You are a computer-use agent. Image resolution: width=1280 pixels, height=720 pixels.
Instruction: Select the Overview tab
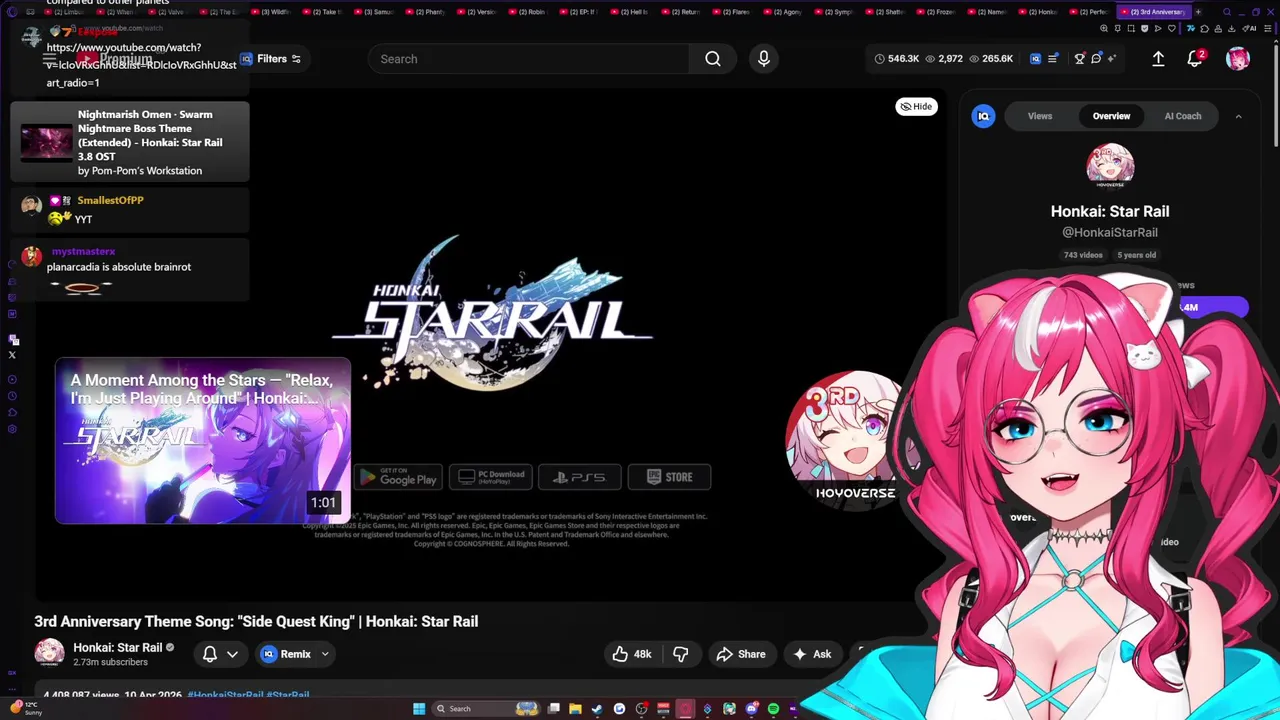(x=1111, y=116)
